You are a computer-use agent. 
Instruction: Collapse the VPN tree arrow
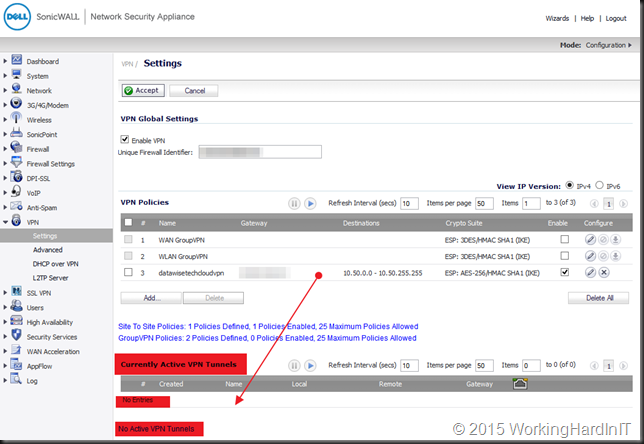(5, 222)
